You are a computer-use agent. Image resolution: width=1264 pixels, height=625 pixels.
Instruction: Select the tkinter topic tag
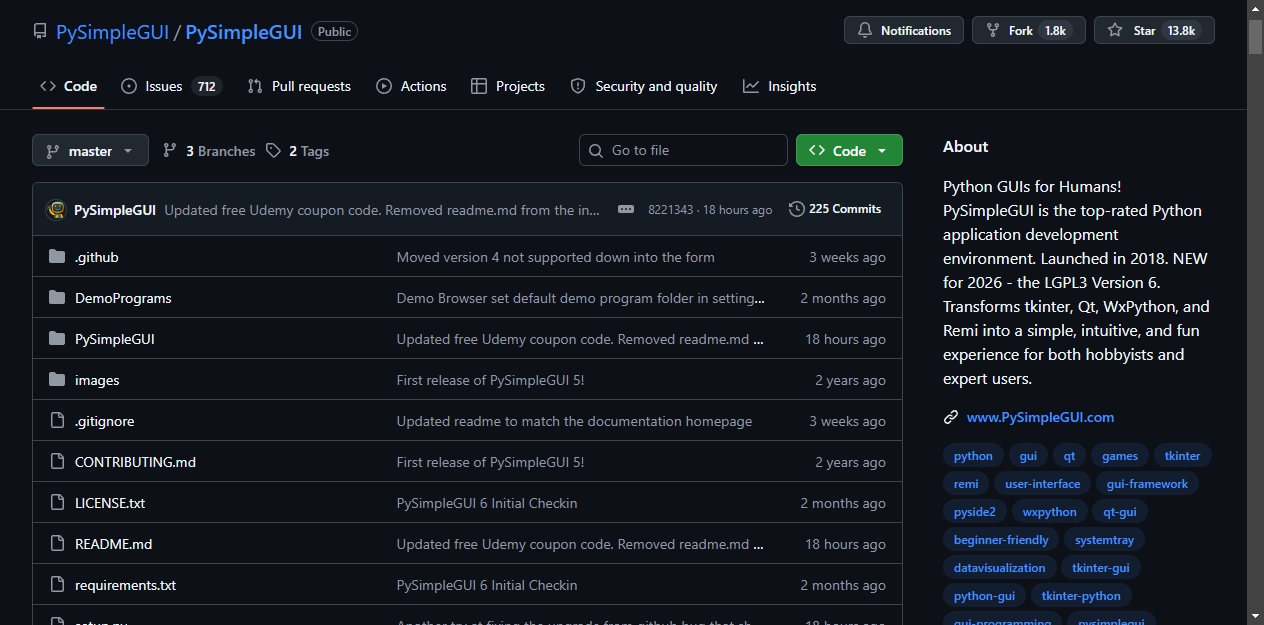(1182, 456)
